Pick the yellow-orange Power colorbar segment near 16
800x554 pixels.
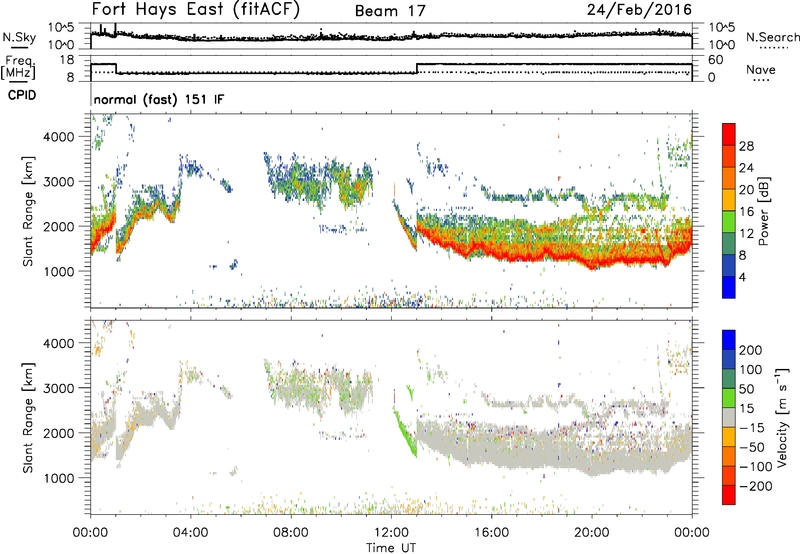pyautogui.click(x=729, y=200)
